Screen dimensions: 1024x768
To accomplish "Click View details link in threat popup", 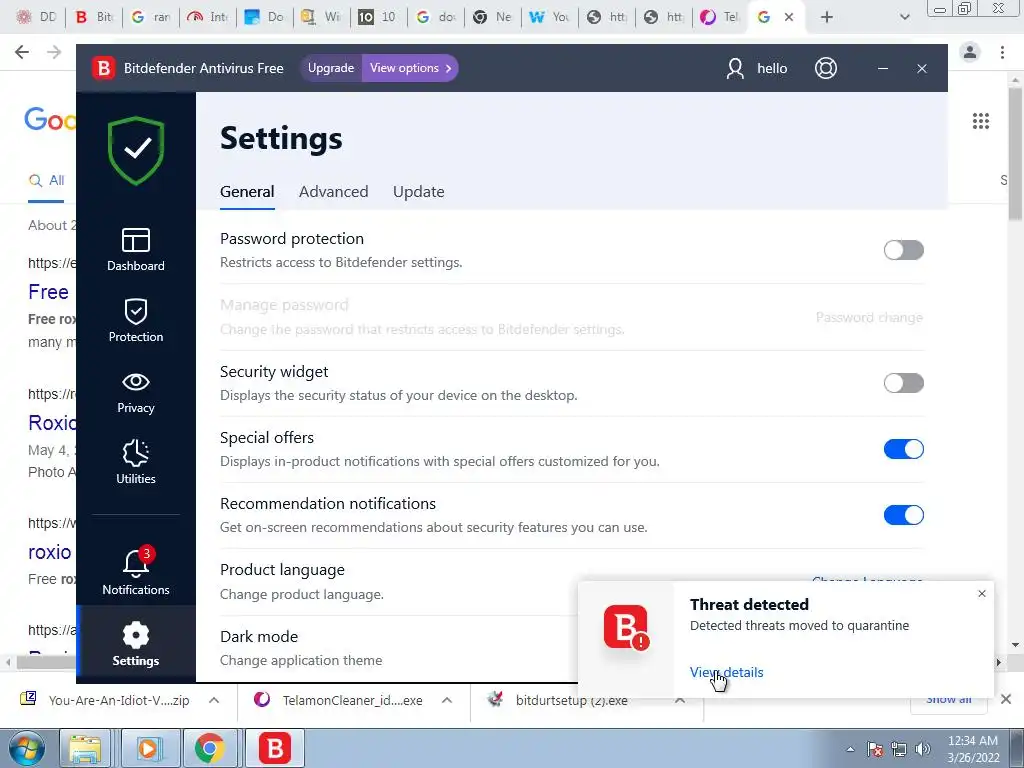I will click(726, 672).
